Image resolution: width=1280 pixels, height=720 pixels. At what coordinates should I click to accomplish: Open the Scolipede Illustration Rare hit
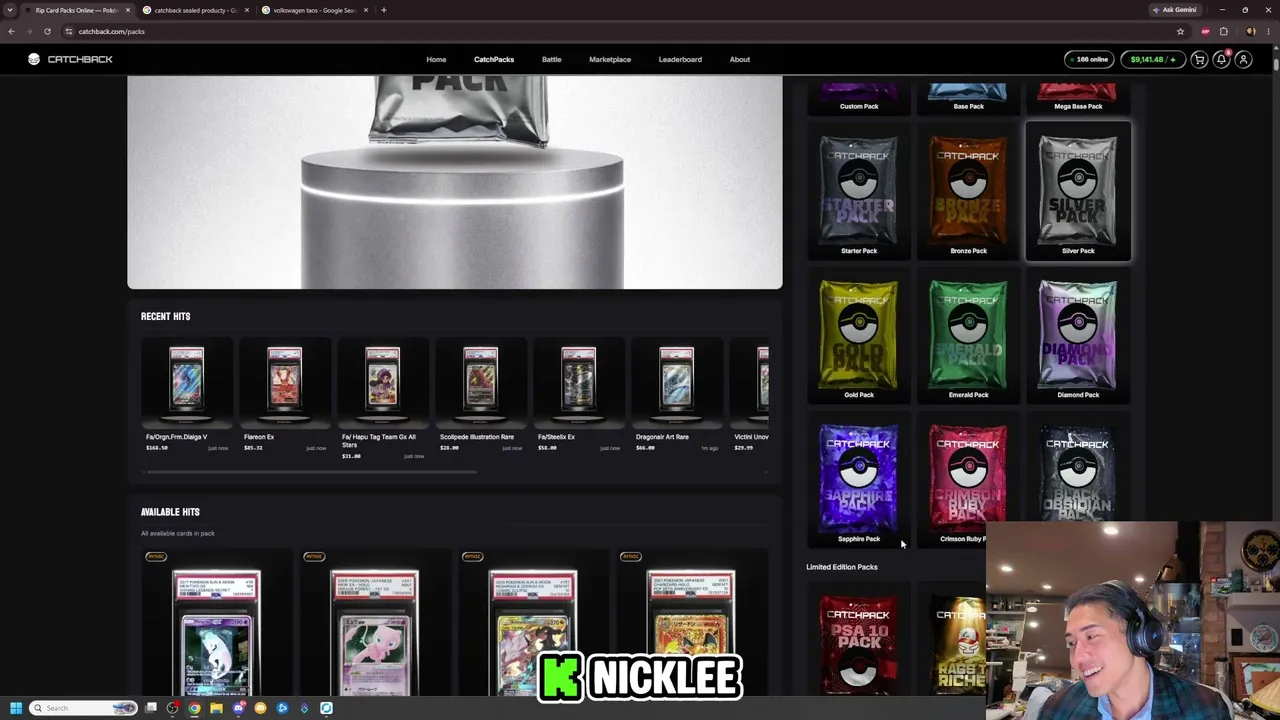coord(480,397)
